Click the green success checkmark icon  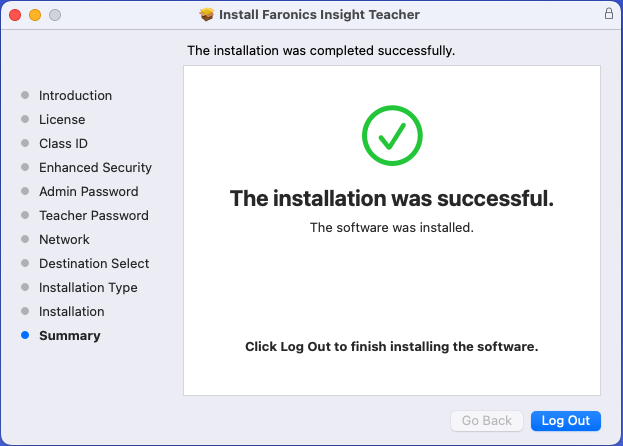point(391,136)
